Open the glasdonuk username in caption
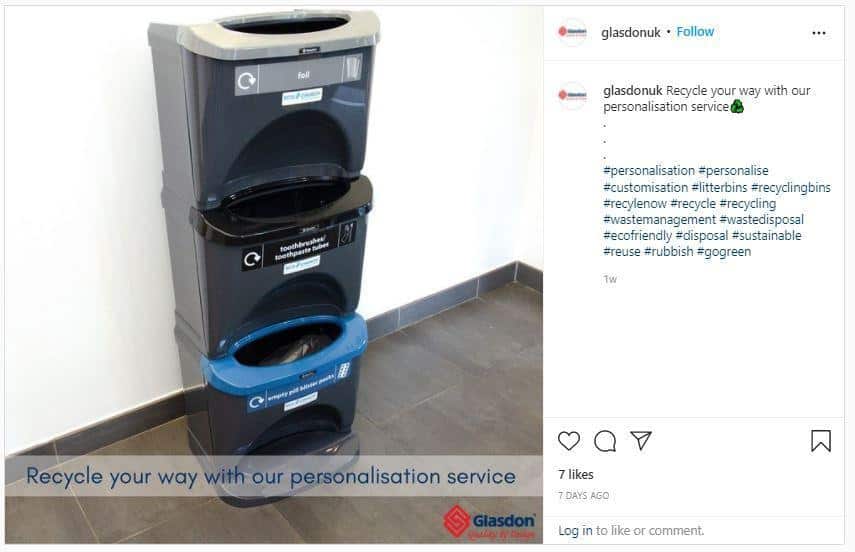Viewport: 855px width, 552px height. 633,91
